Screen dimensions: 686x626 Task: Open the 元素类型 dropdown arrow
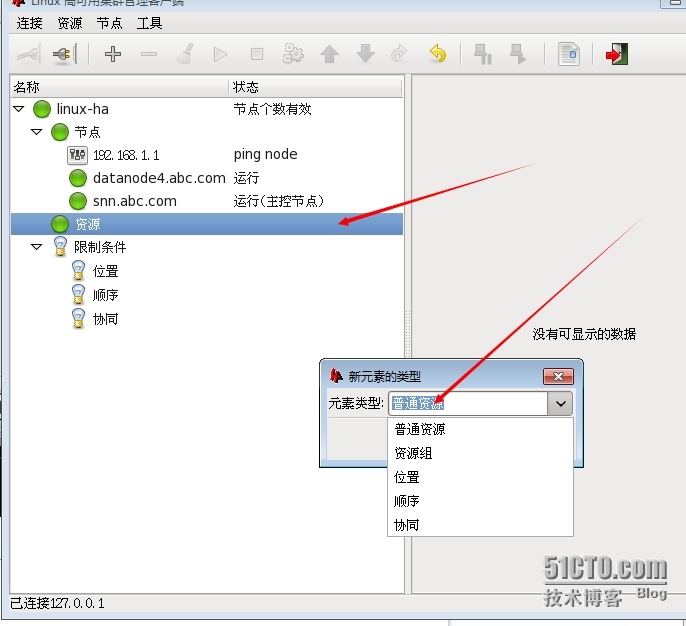pos(560,403)
